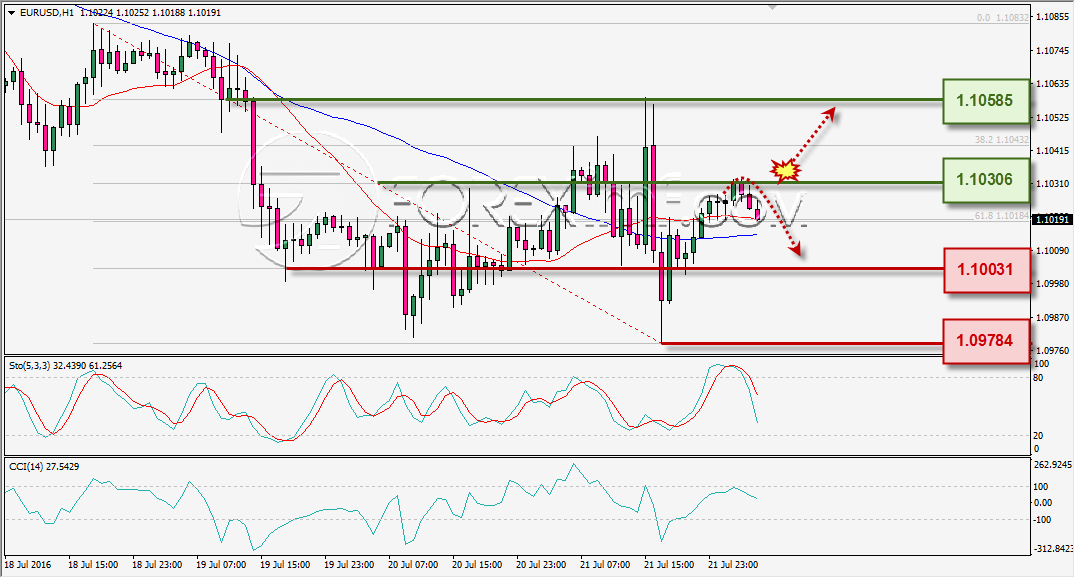Click the 80 level on Stochastic scale
The height and width of the screenshot is (578, 1075).
click(x=1038, y=378)
